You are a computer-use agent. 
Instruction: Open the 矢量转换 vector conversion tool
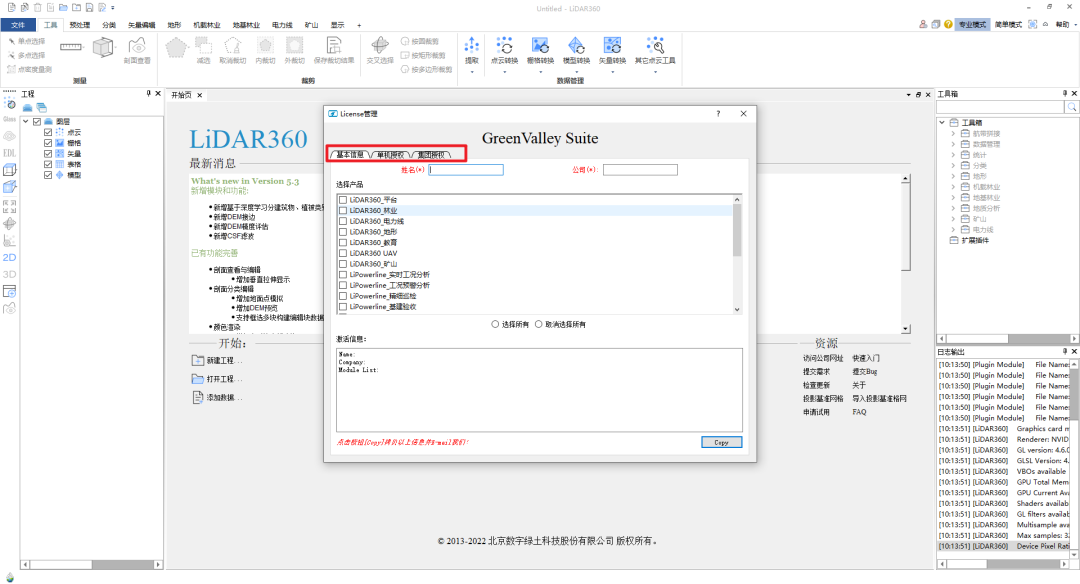[612, 50]
